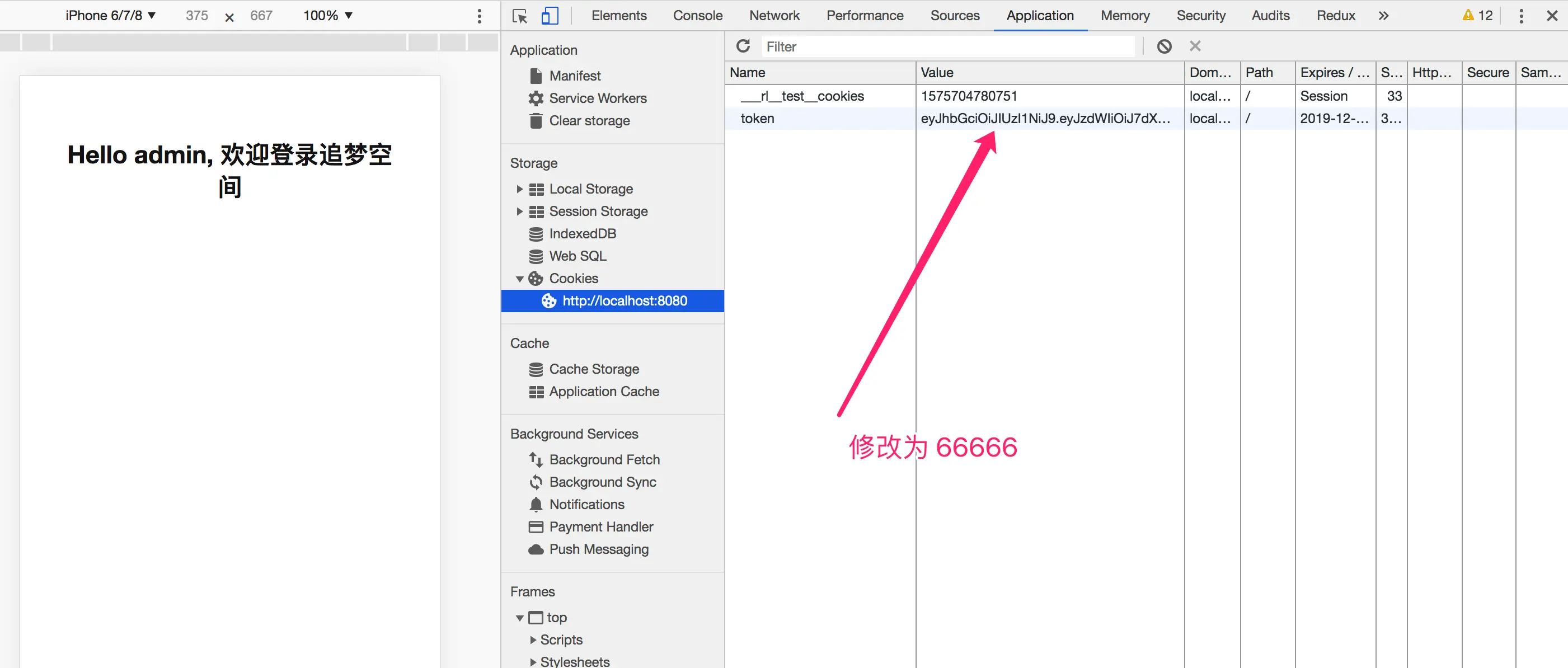Click the rotate dimensions icon

tap(229, 17)
